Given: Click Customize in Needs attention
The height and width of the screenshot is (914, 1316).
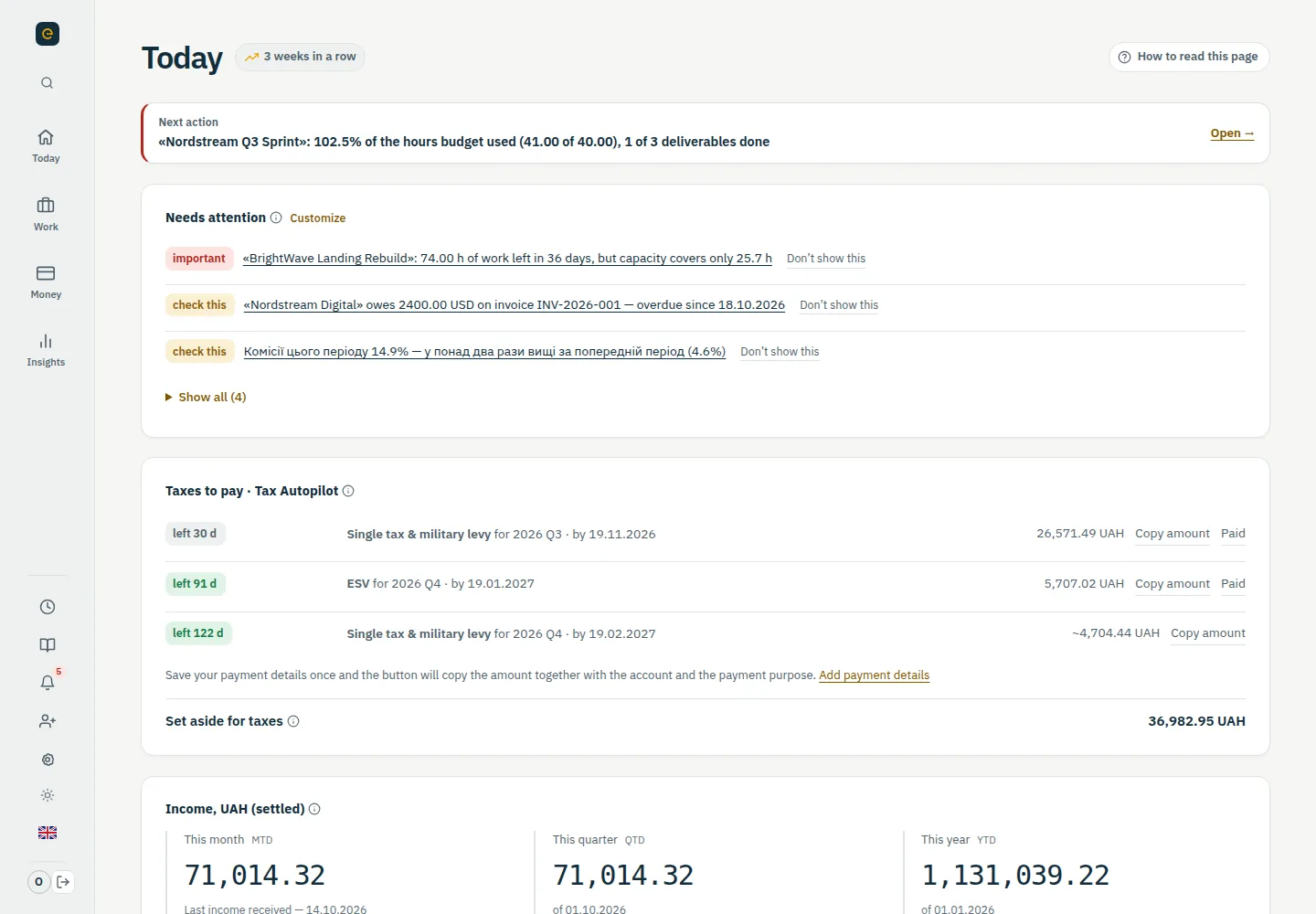Looking at the screenshot, I should click(318, 218).
